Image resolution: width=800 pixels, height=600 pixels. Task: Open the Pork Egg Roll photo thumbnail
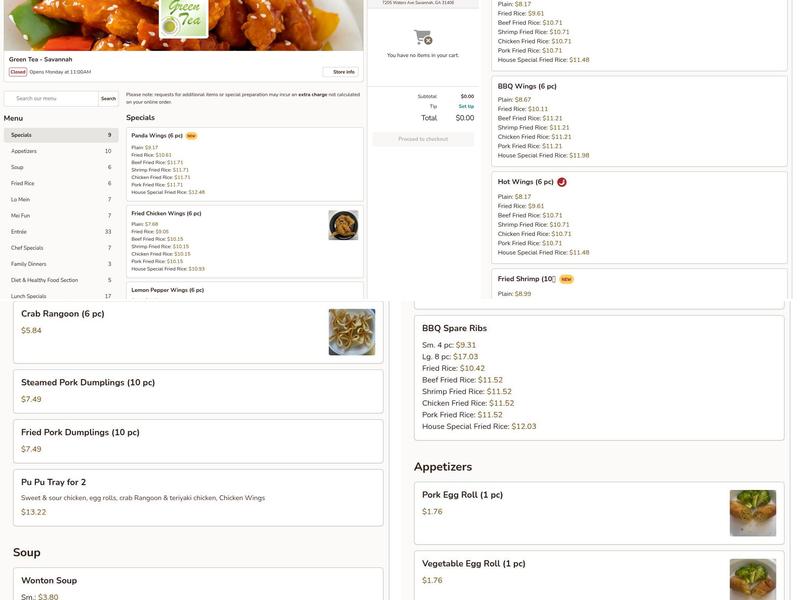pos(752,513)
